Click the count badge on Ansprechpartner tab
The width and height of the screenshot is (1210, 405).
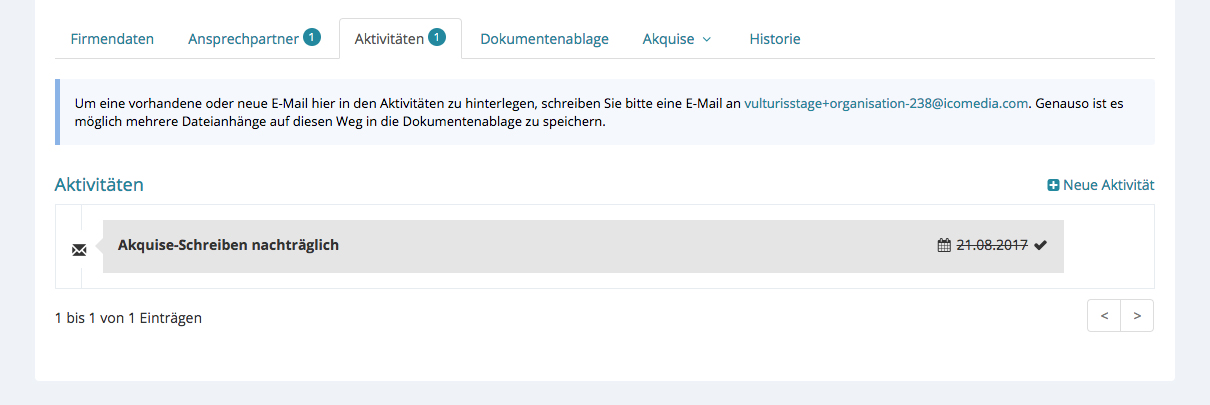[x=312, y=37]
